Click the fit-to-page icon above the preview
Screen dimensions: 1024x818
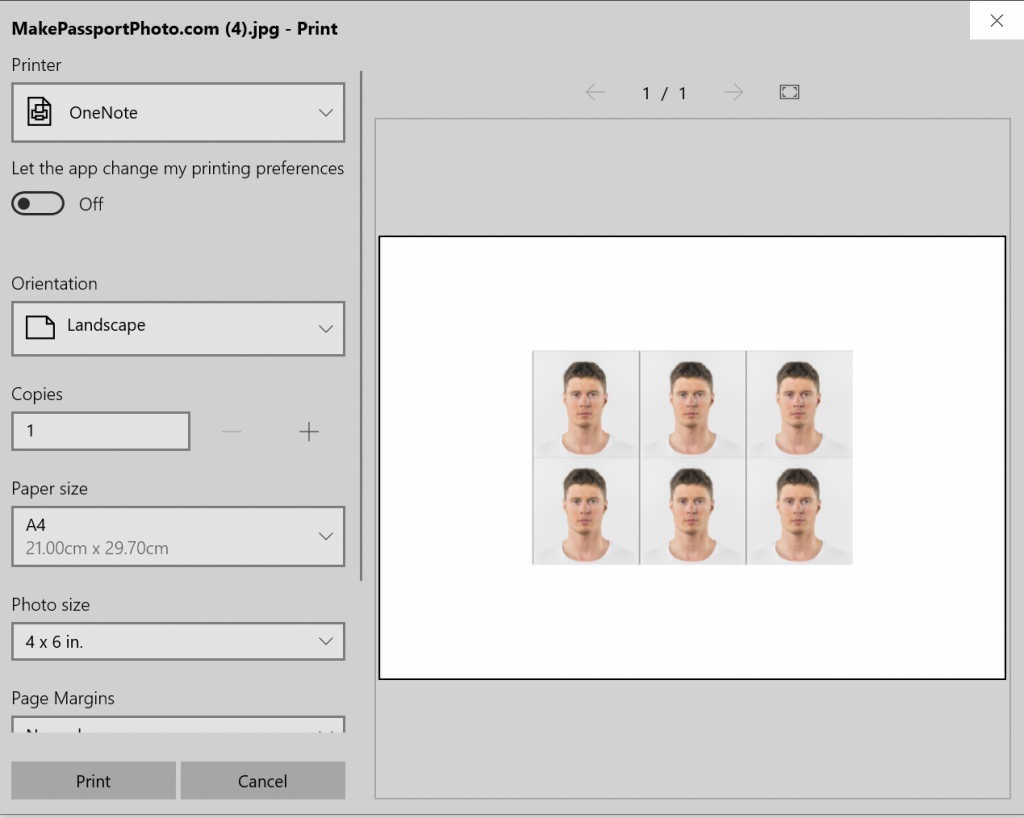tap(789, 91)
